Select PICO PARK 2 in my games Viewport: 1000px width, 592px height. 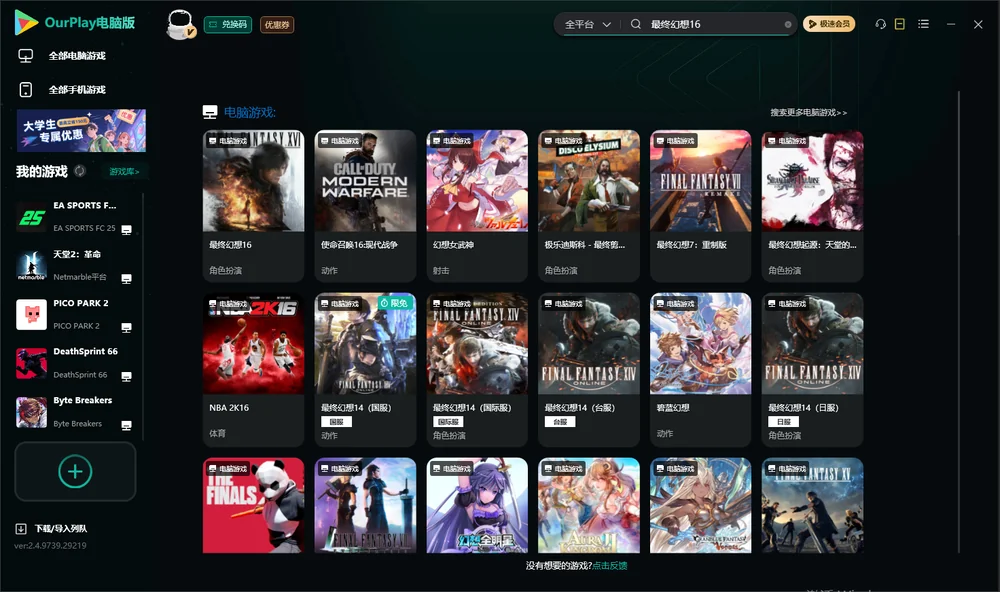[75, 314]
